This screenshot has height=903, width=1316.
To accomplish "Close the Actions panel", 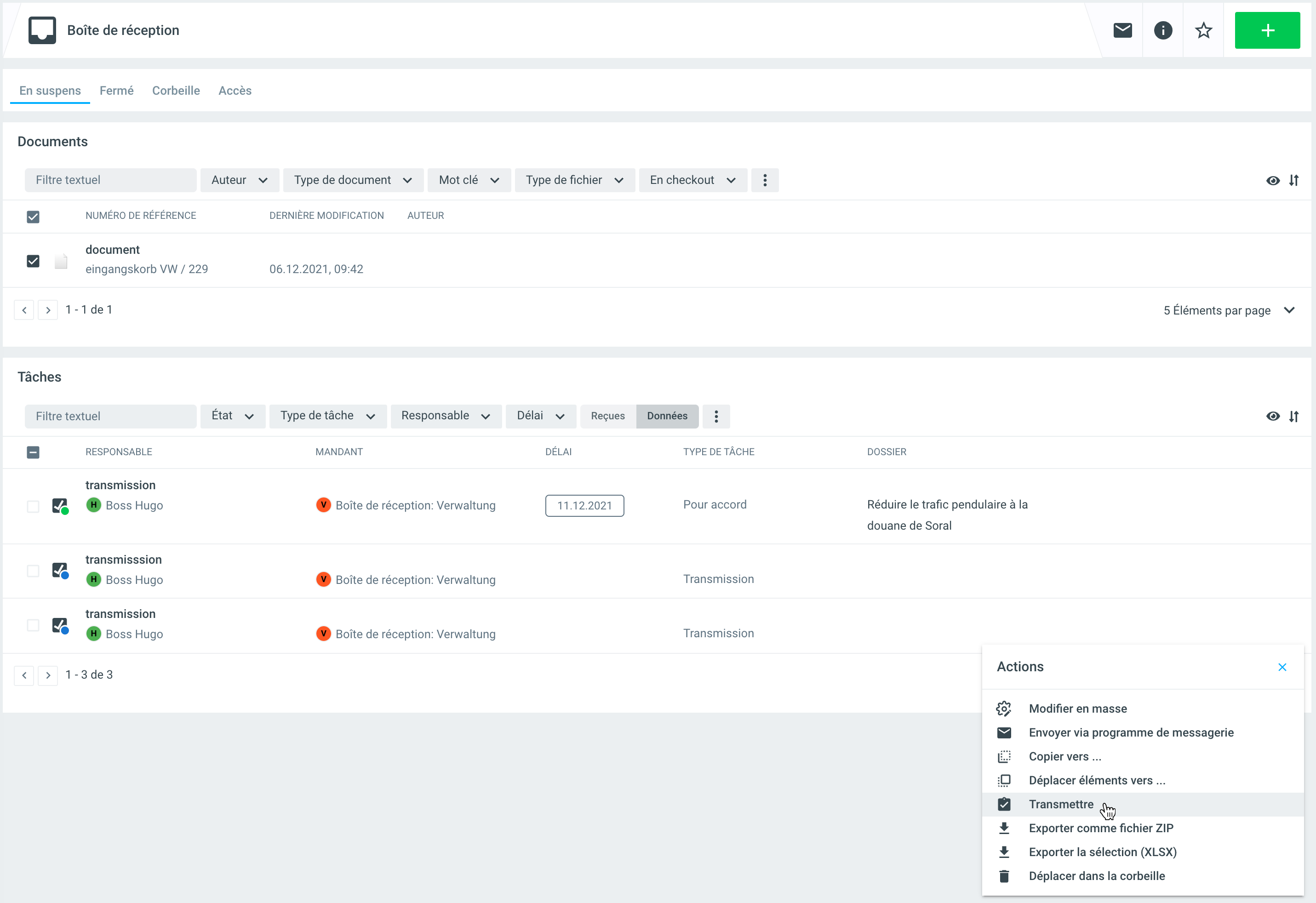I will 1282,667.
